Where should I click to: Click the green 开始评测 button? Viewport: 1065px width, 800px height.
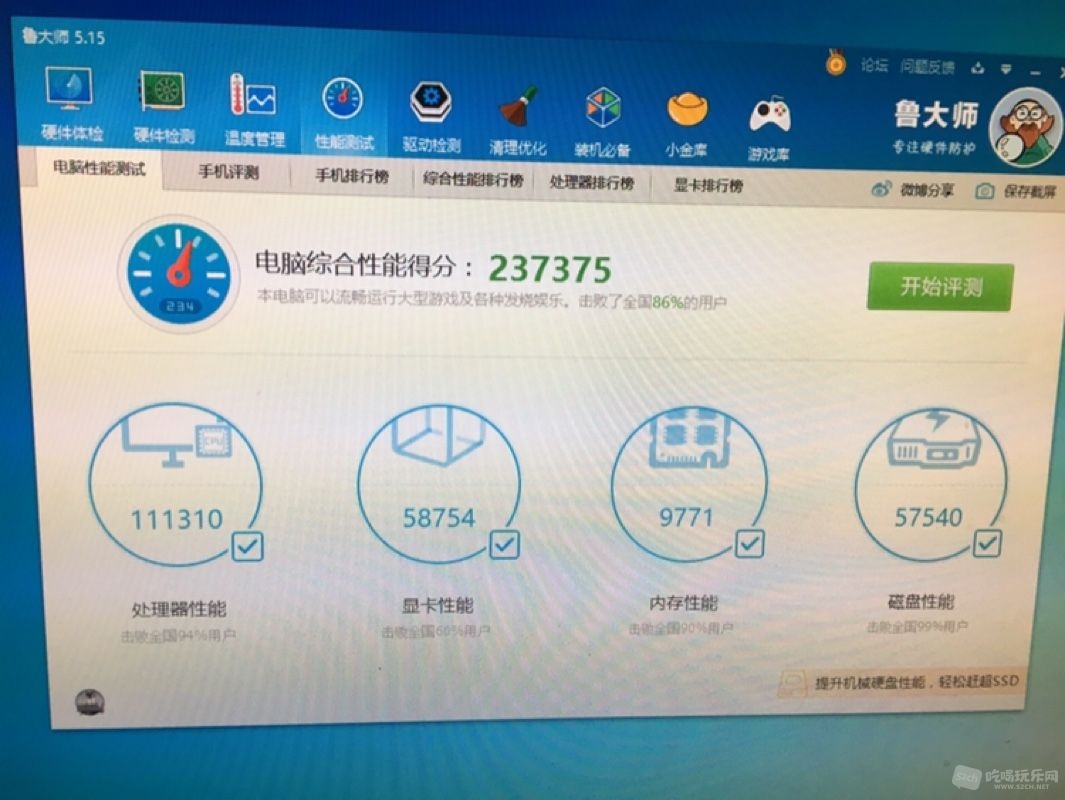coord(941,287)
